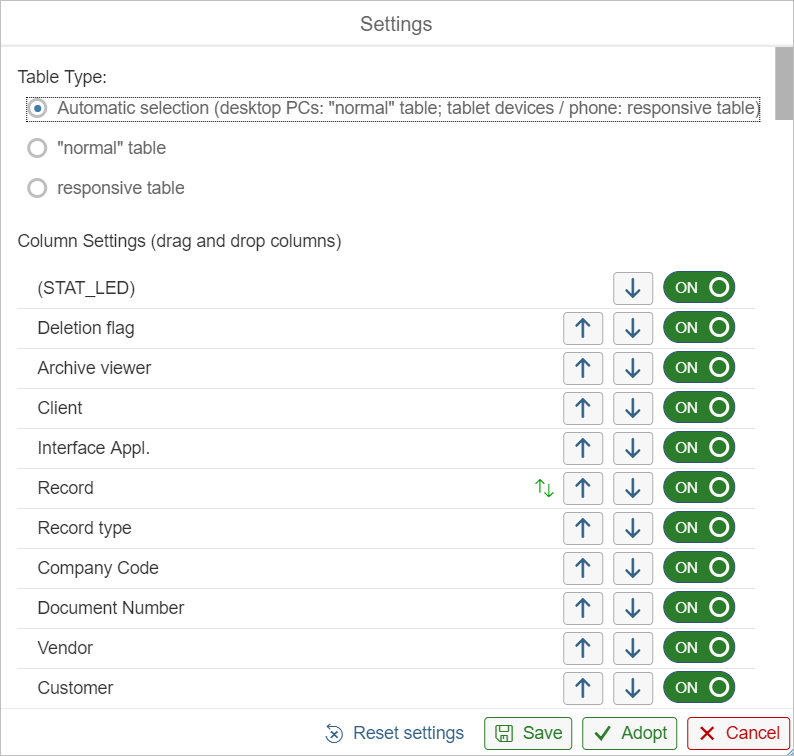
Task: Select Automatic selection table type
Action: click(38, 108)
